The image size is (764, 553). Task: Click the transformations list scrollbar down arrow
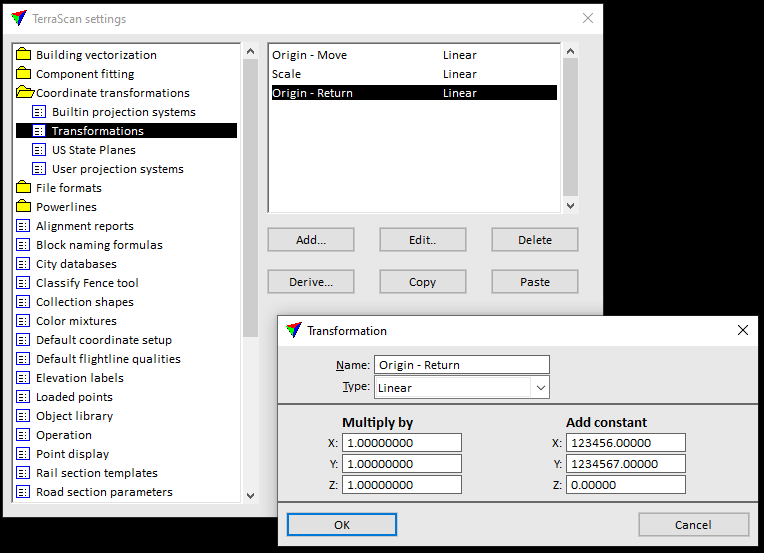pyautogui.click(x=570, y=205)
